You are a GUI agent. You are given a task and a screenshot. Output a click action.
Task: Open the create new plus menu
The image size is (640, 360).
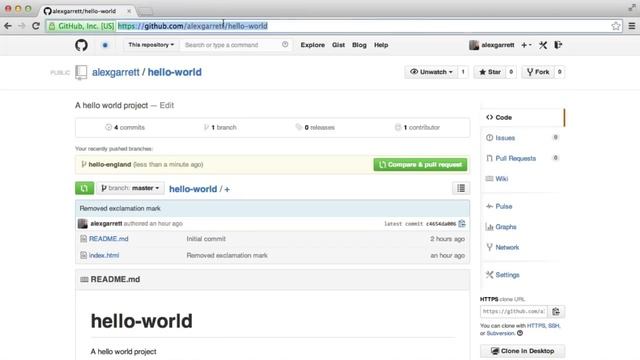[x=526, y=45]
